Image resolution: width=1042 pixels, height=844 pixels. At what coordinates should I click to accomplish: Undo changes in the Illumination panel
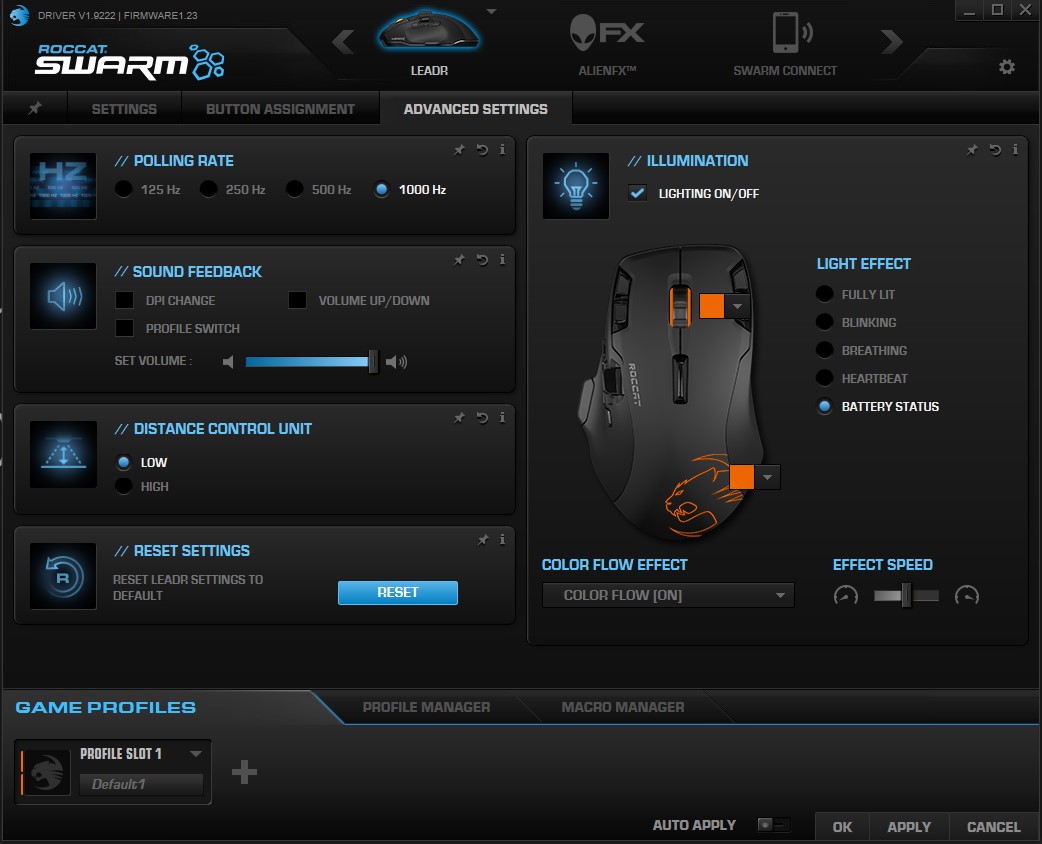coord(995,150)
